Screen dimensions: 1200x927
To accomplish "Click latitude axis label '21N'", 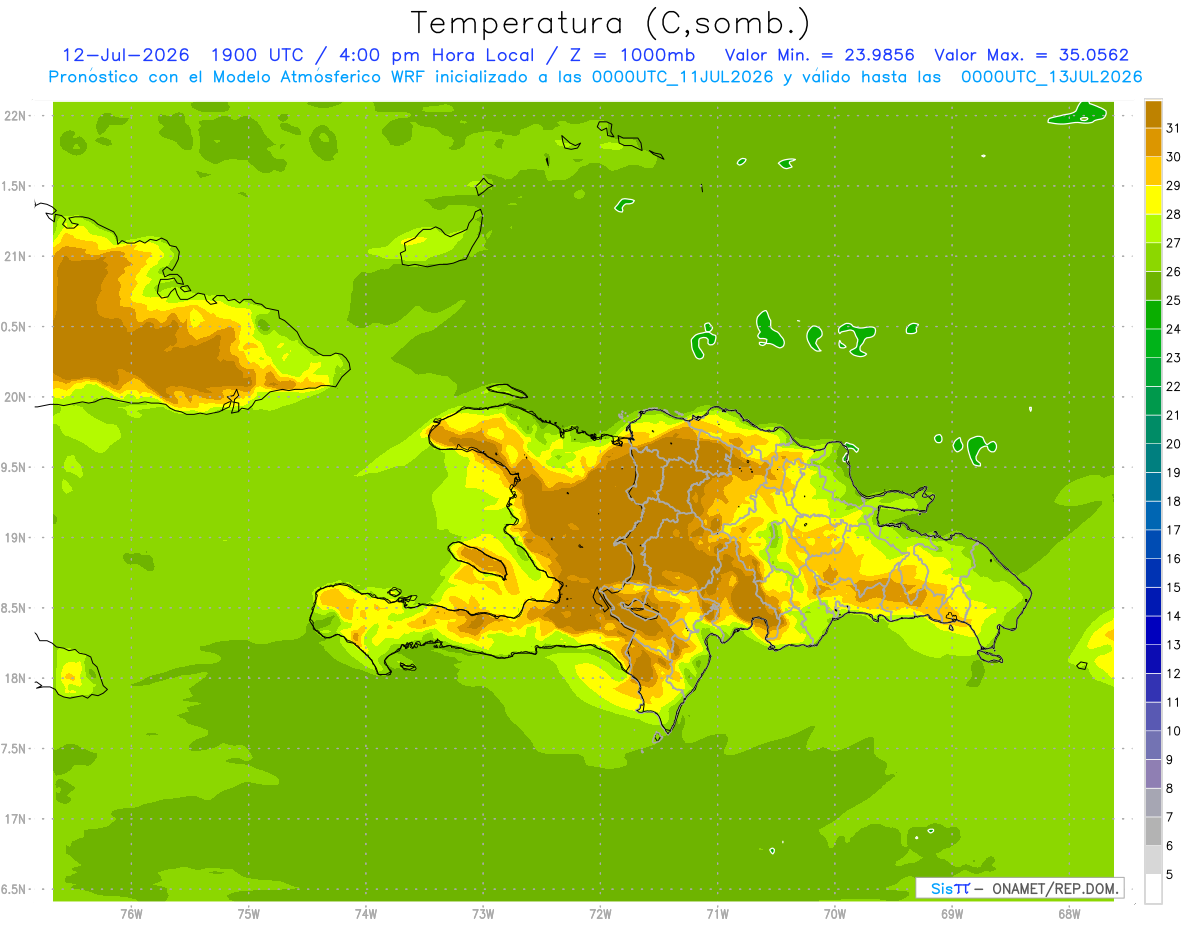I will [14, 256].
